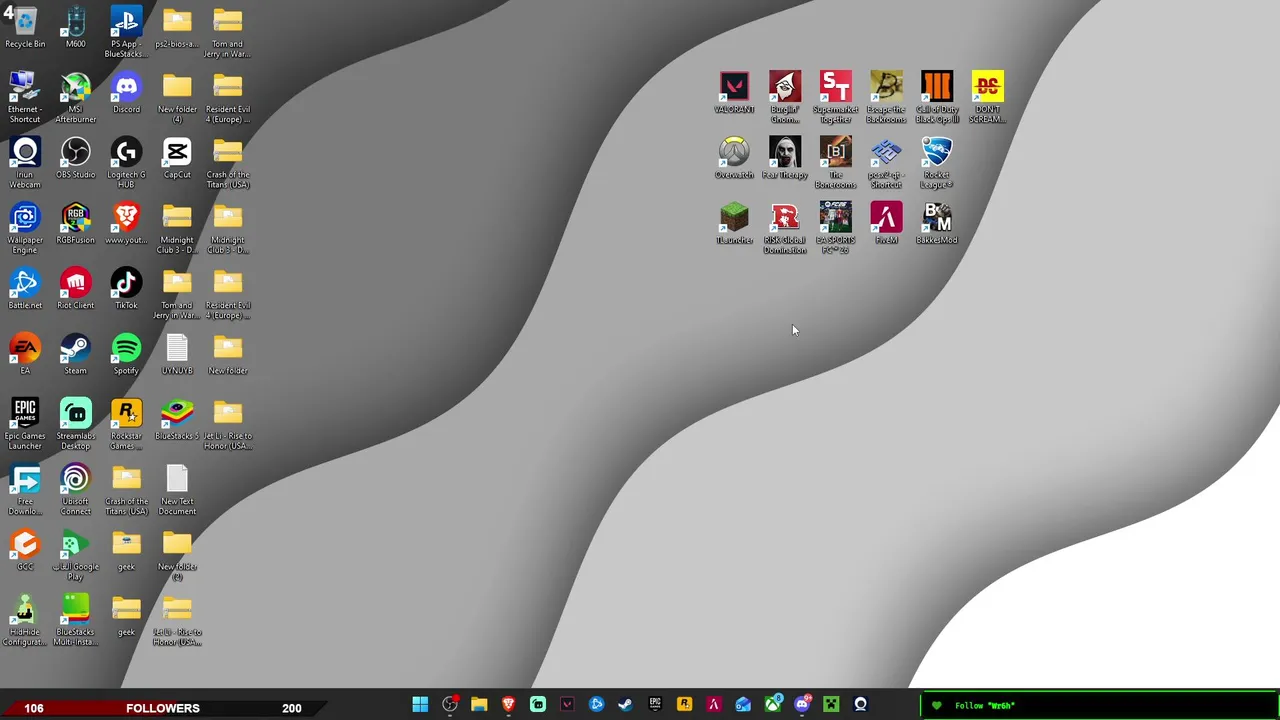Image resolution: width=1280 pixels, height=720 pixels.
Task: Open the M600 mouse software shortcut
Action: (x=75, y=28)
